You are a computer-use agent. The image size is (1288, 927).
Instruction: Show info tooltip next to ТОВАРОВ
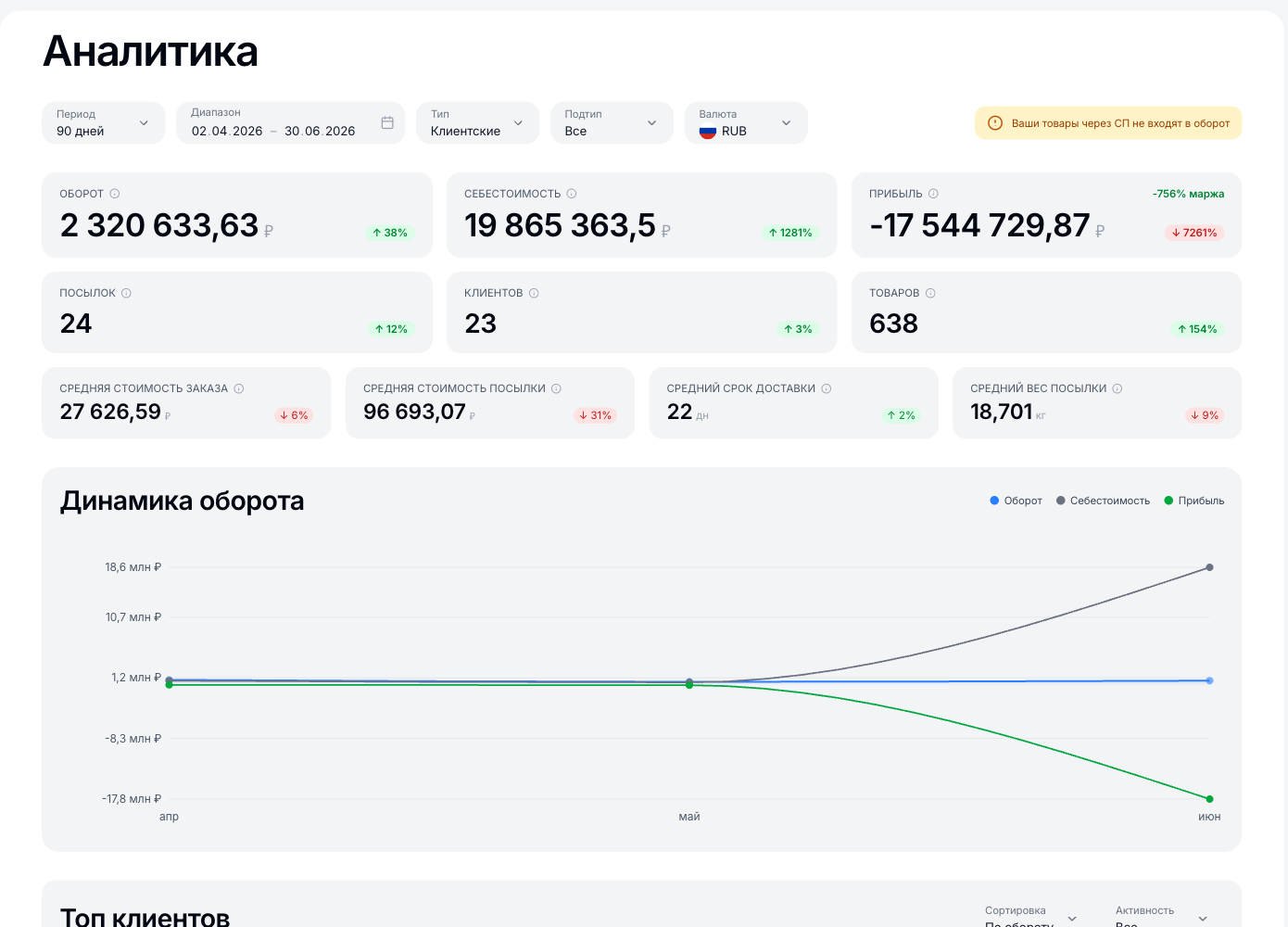pos(930,293)
